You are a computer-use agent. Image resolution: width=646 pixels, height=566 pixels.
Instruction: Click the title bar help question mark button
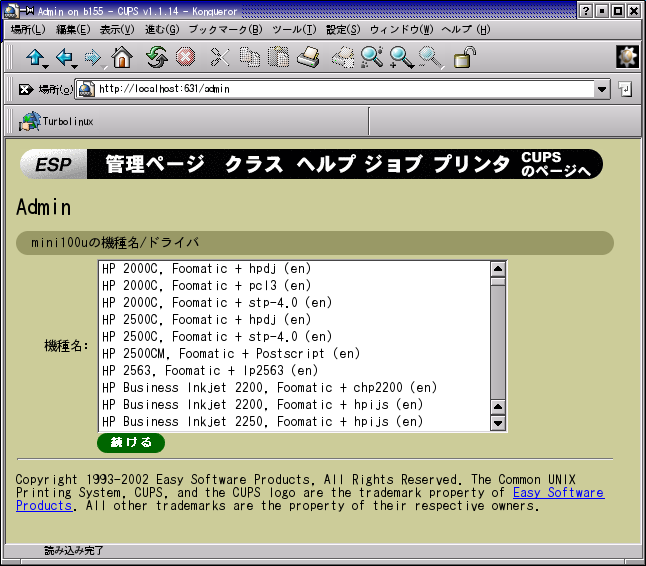pyautogui.click(x=585, y=11)
